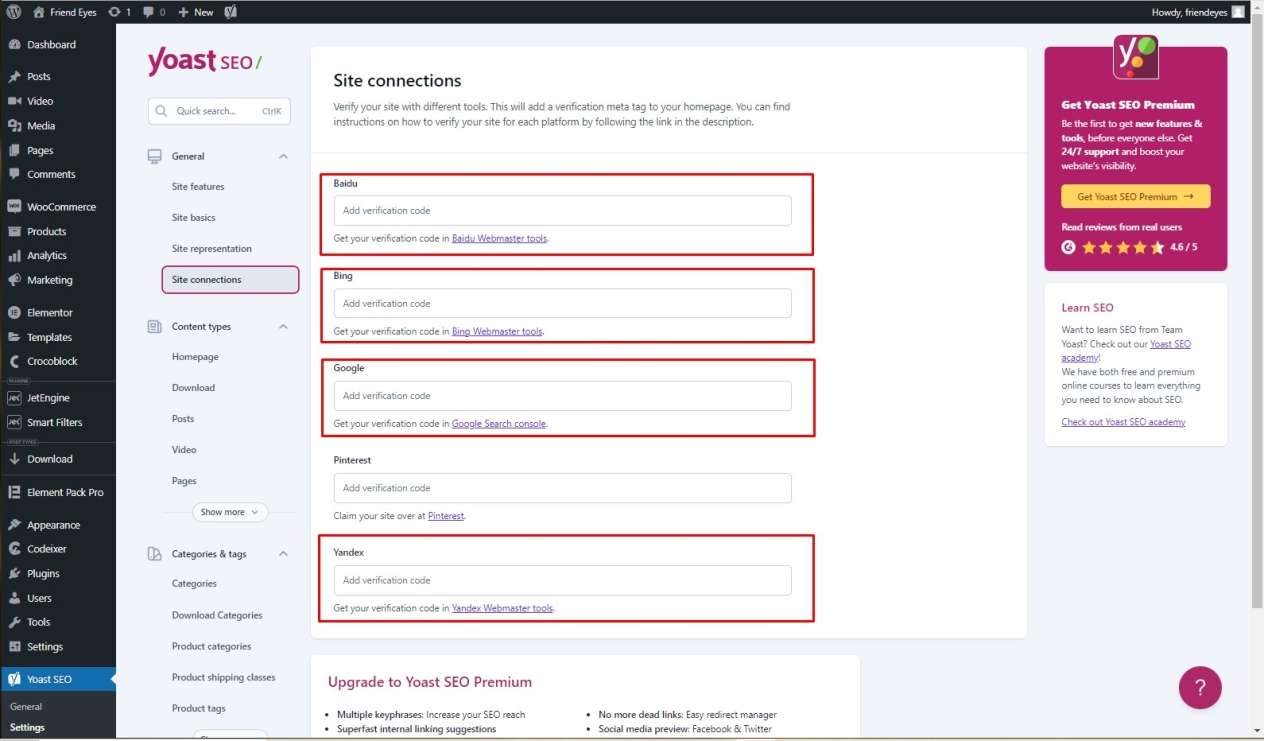
Task: Open Product shipping classes settings
Action: tap(223, 678)
